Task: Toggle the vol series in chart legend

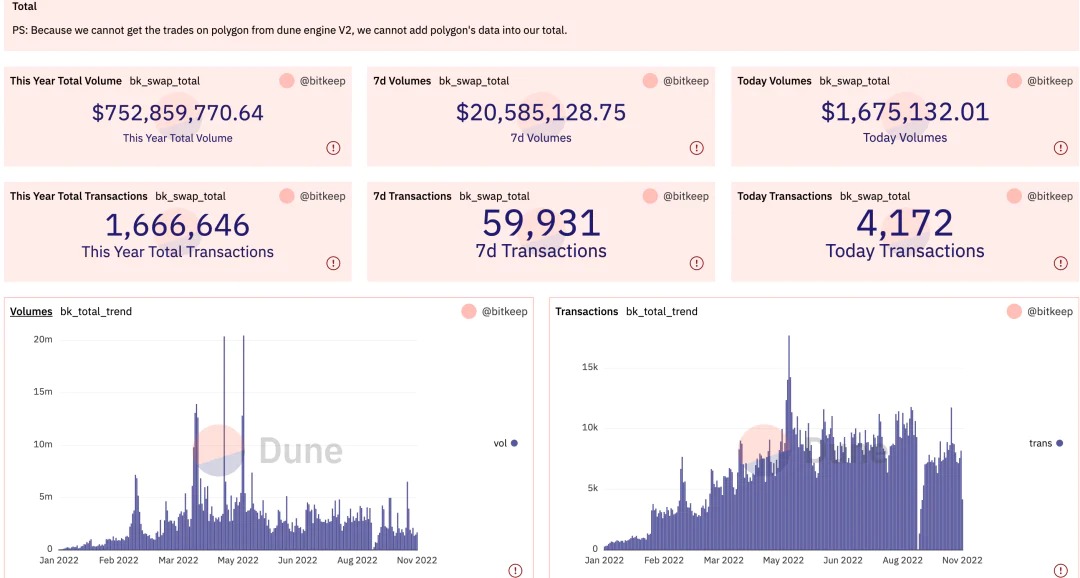Action: pyautogui.click(x=505, y=443)
